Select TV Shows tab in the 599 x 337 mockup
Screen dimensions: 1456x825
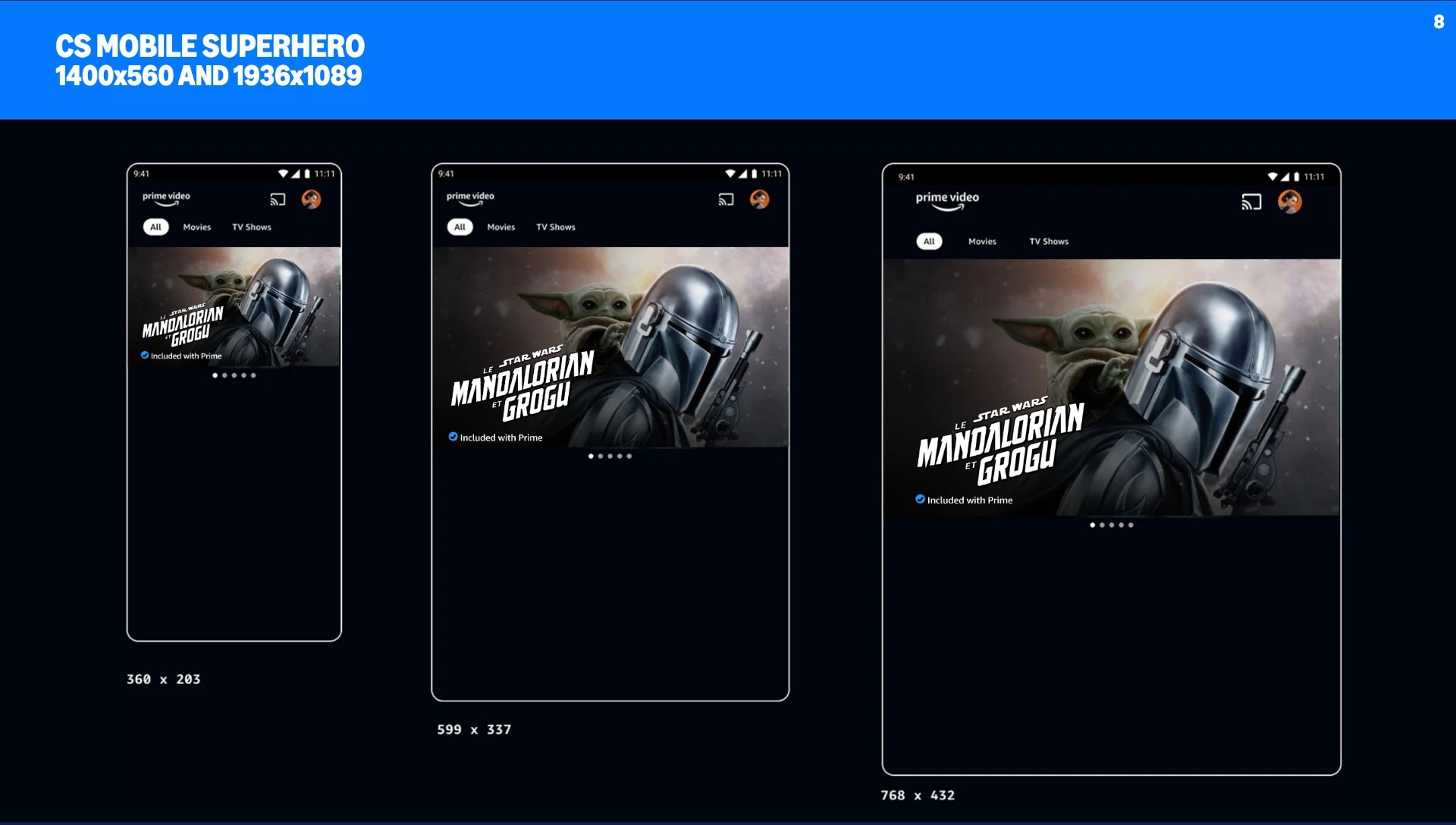(x=555, y=227)
